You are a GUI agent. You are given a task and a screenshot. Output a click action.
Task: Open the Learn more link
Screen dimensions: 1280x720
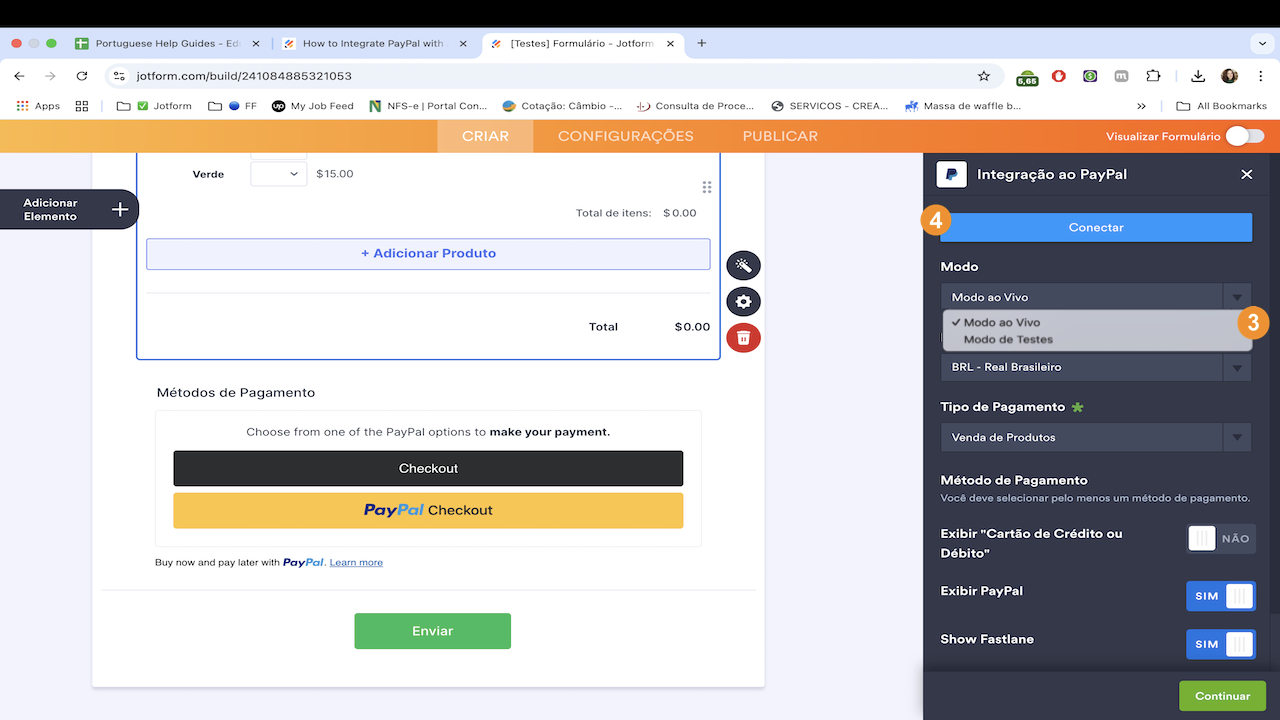(356, 563)
